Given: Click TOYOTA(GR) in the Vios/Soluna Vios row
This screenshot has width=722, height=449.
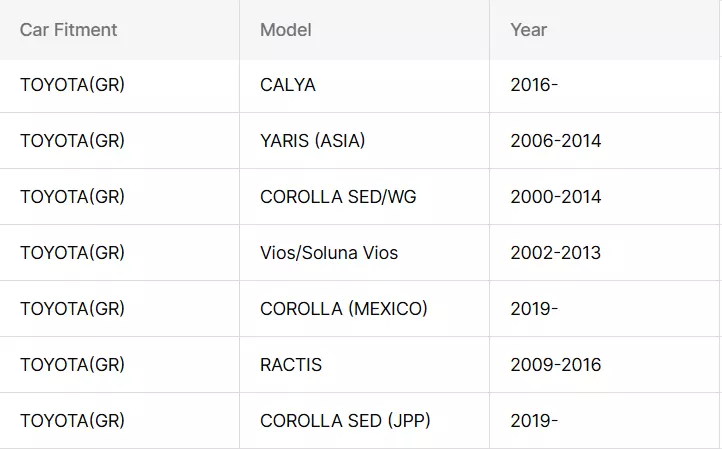Looking at the screenshot, I should [72, 253].
